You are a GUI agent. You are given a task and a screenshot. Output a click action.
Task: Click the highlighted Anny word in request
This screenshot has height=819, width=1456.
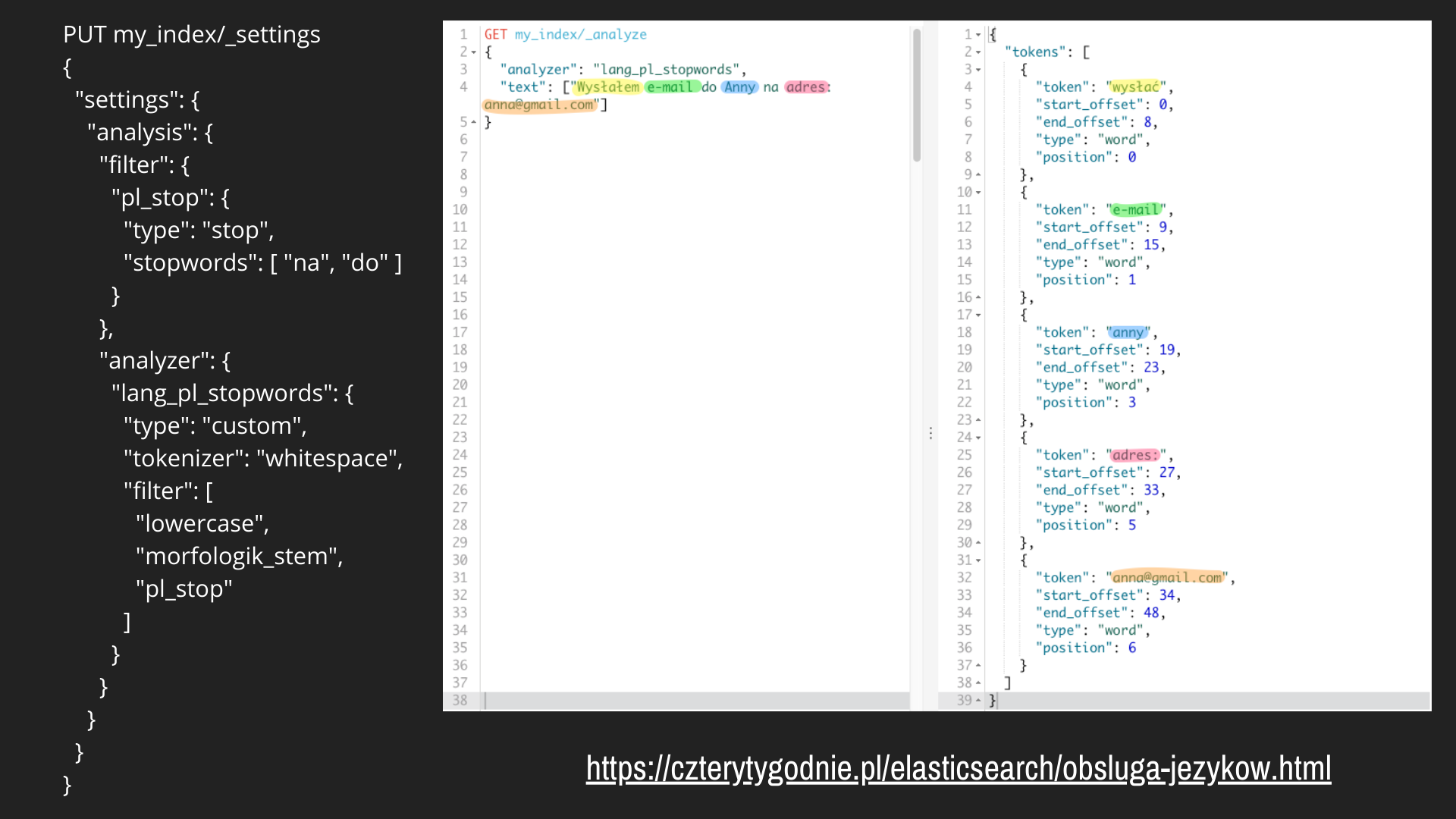coord(739,87)
